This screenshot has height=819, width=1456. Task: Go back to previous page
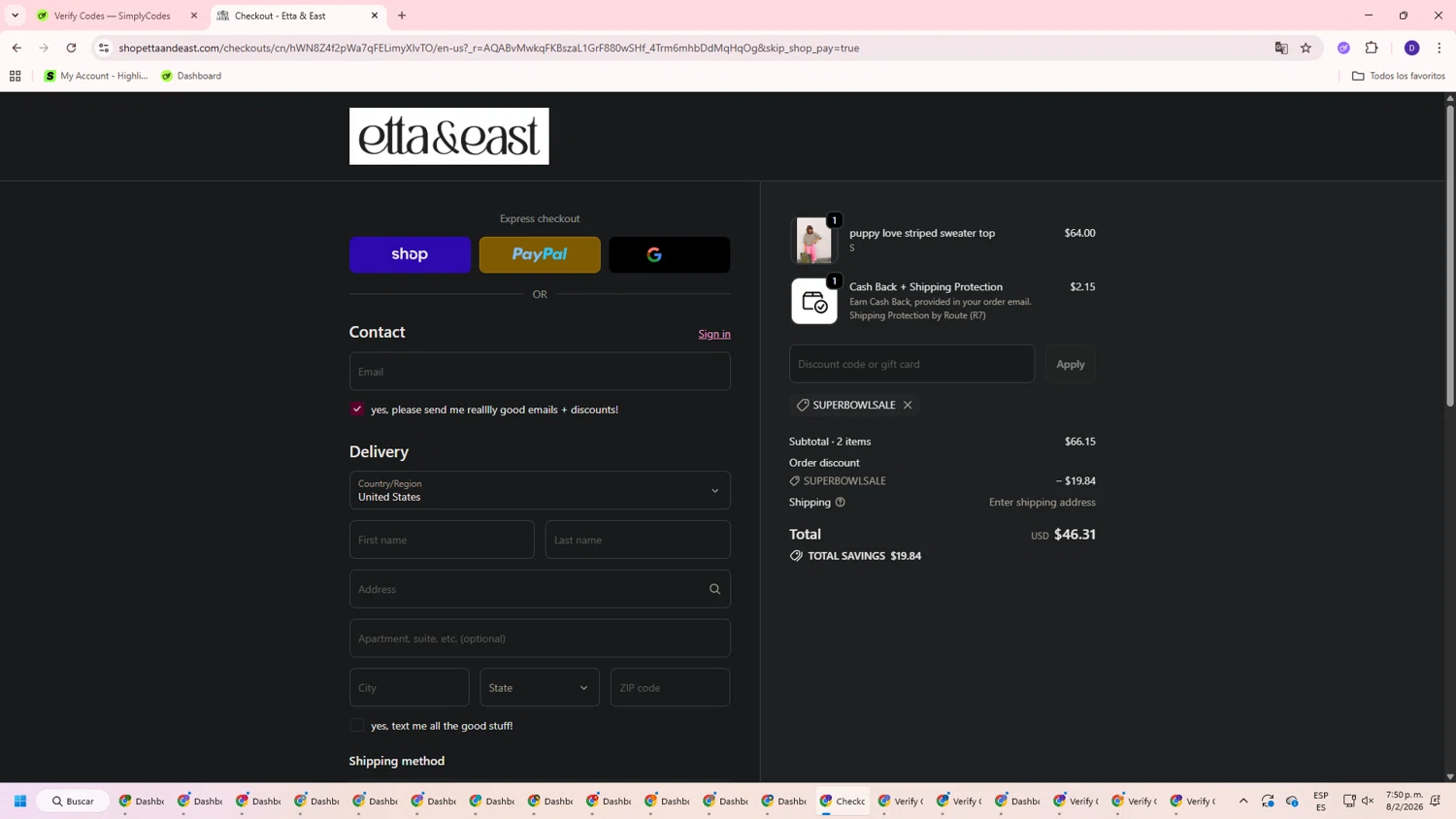(17, 48)
